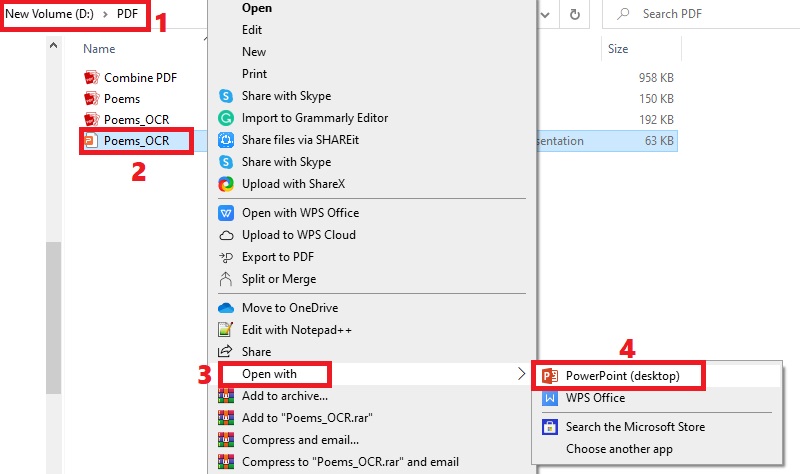
Task: Choose PowerPoint (desktop) in submenu
Action: click(622, 376)
